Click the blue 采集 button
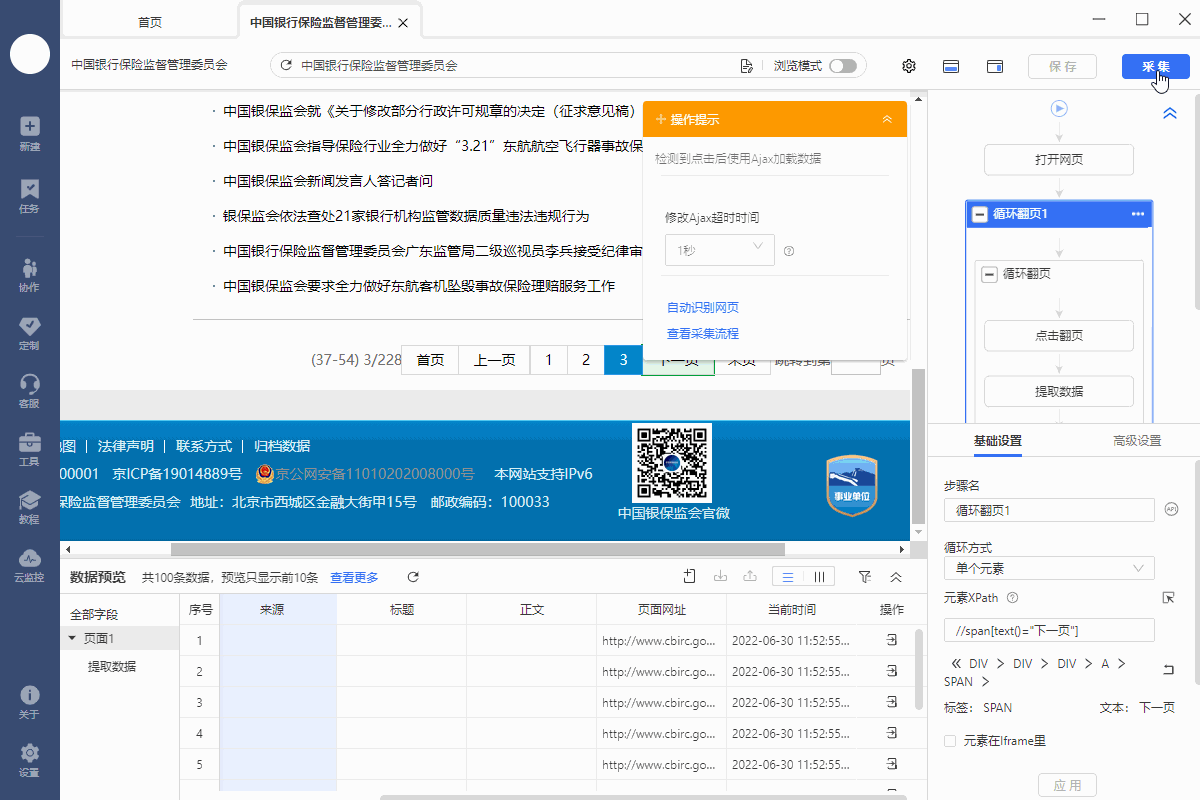This screenshot has width=1200, height=800. [x=1156, y=66]
